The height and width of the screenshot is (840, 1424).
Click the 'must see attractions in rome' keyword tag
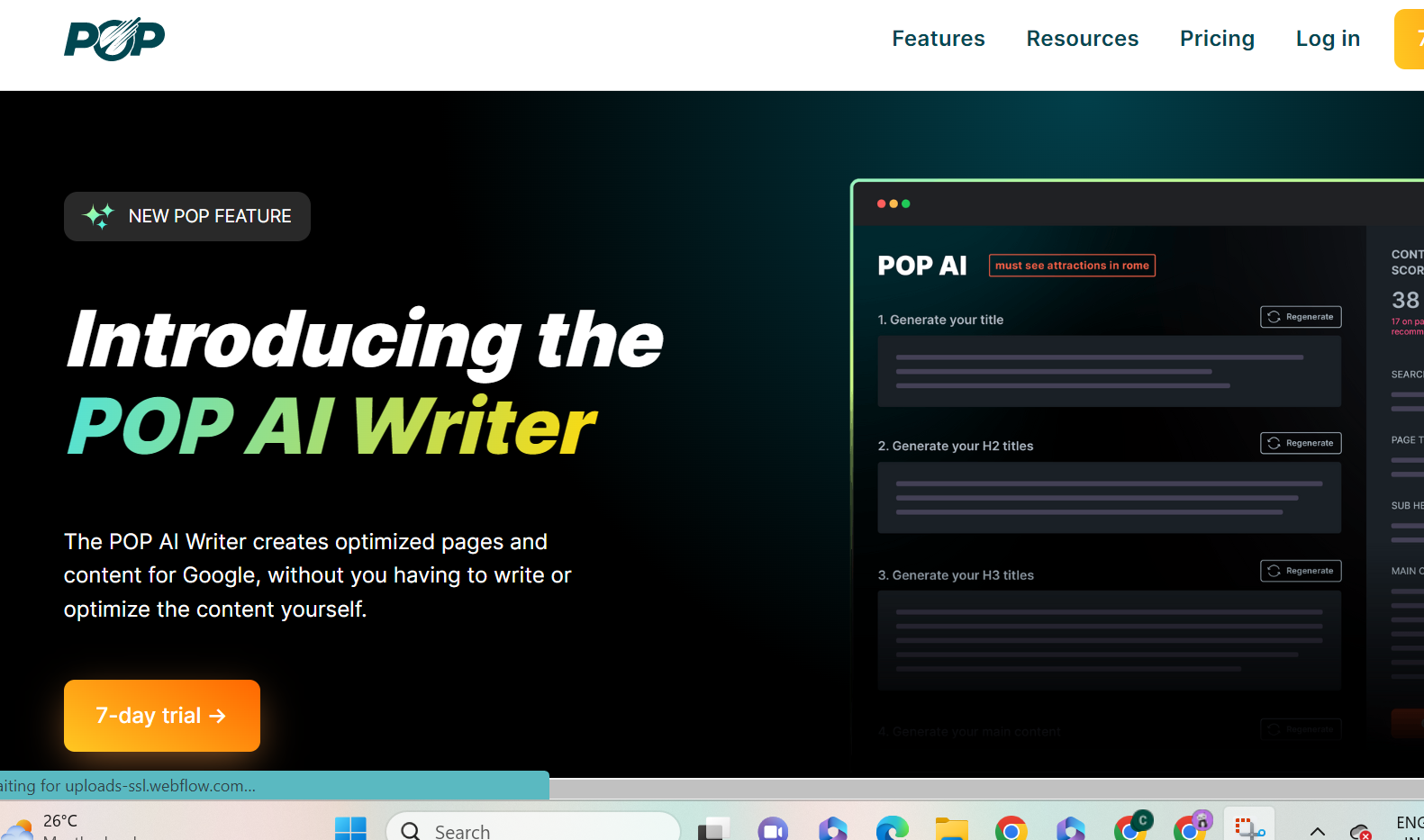coord(1072,266)
